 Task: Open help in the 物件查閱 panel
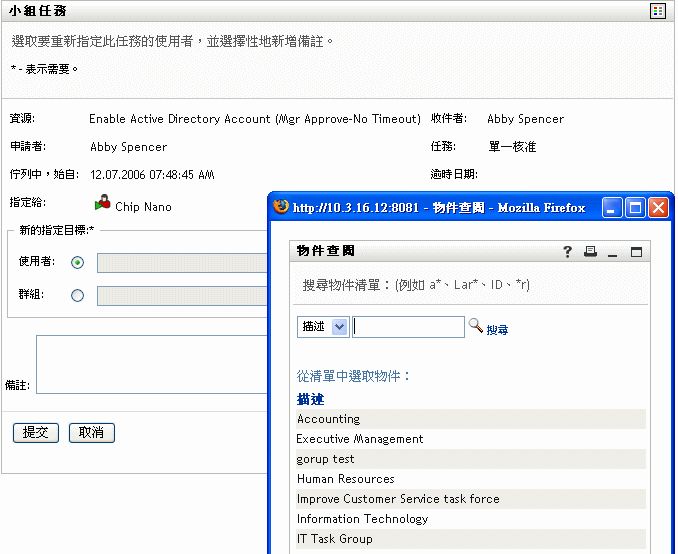coord(567,251)
